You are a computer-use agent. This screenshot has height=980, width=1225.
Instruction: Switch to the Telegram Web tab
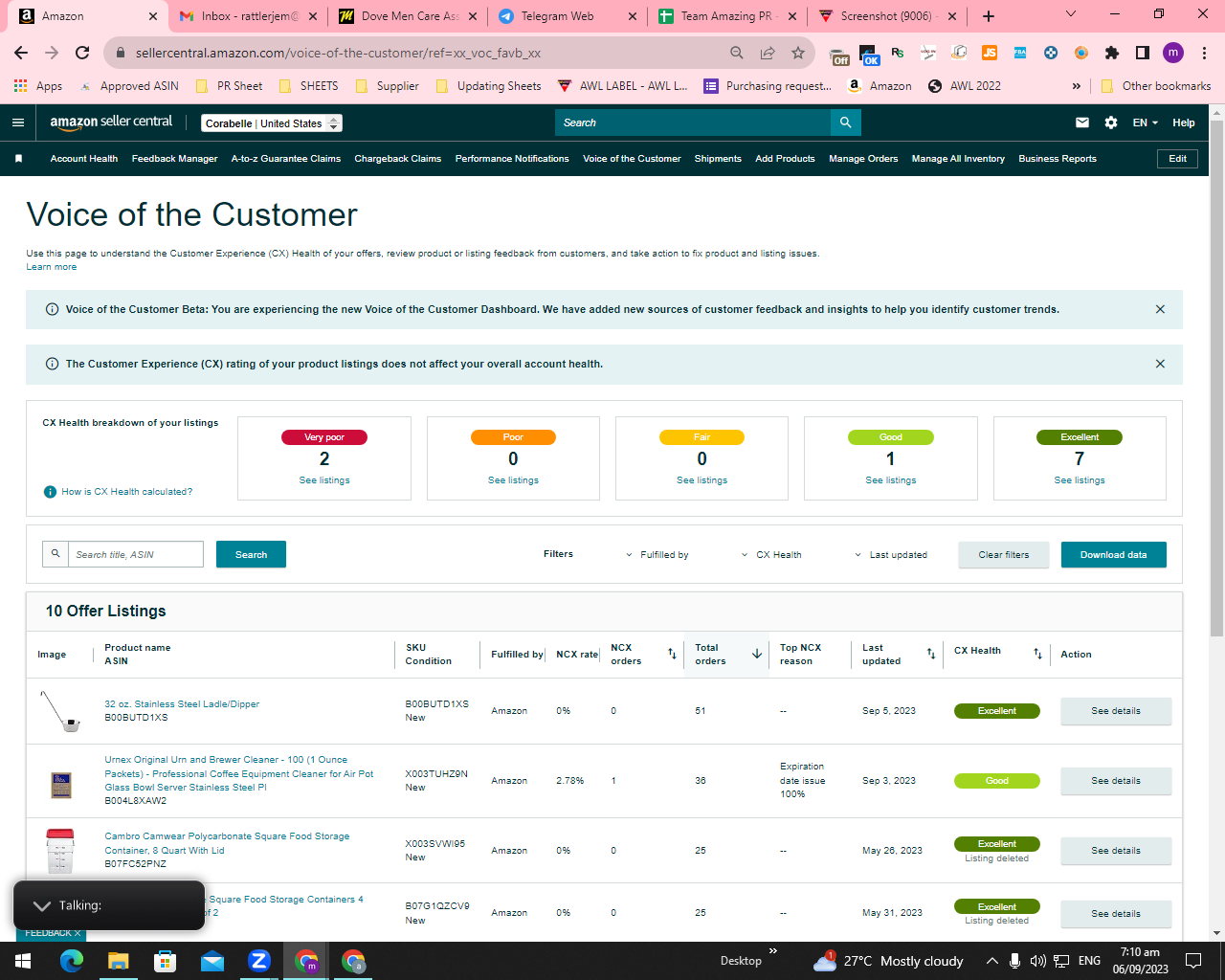(x=557, y=16)
